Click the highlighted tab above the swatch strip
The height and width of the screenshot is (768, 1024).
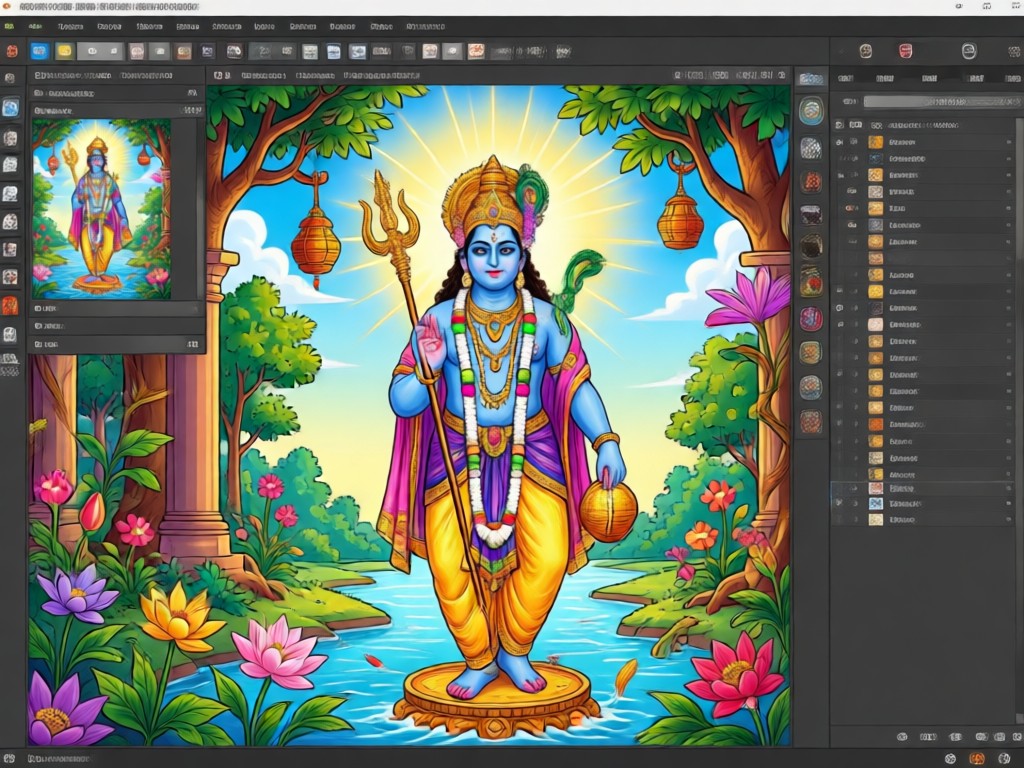[x=811, y=79]
